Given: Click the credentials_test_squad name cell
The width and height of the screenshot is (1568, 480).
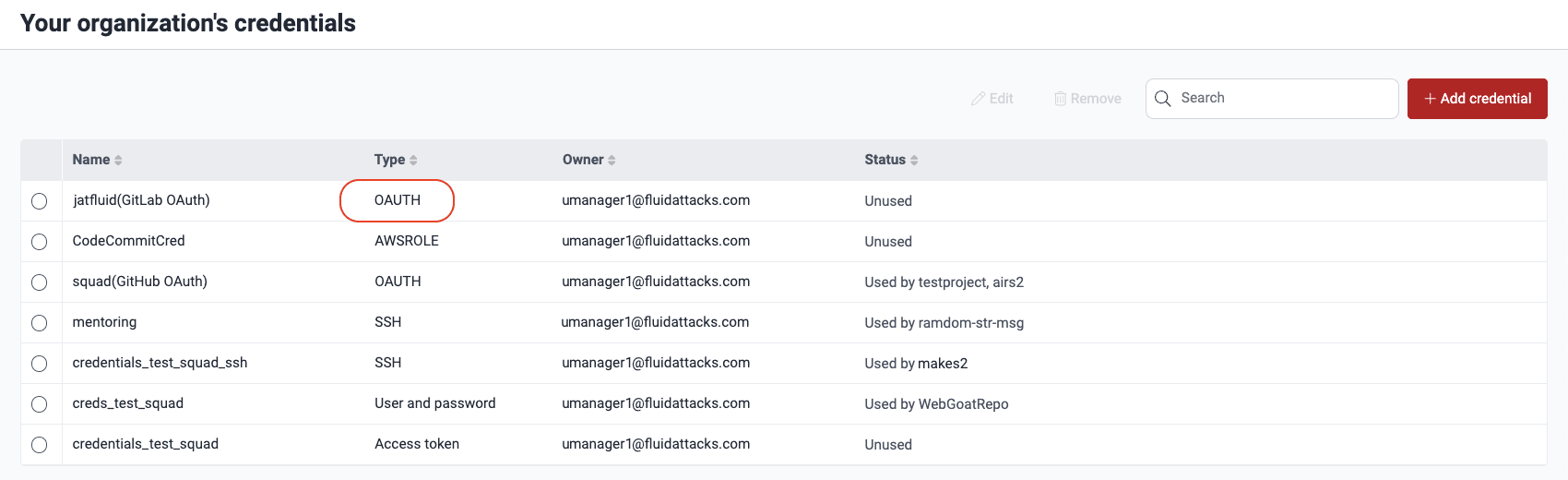Looking at the screenshot, I should coord(145,444).
